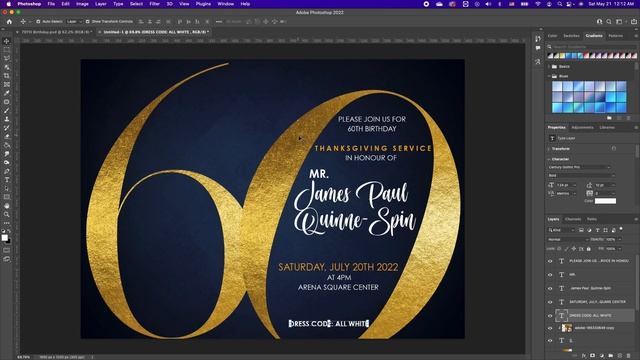The image size is (640, 360).
Task: Open the History panel icon
Action: click(x=538, y=38)
